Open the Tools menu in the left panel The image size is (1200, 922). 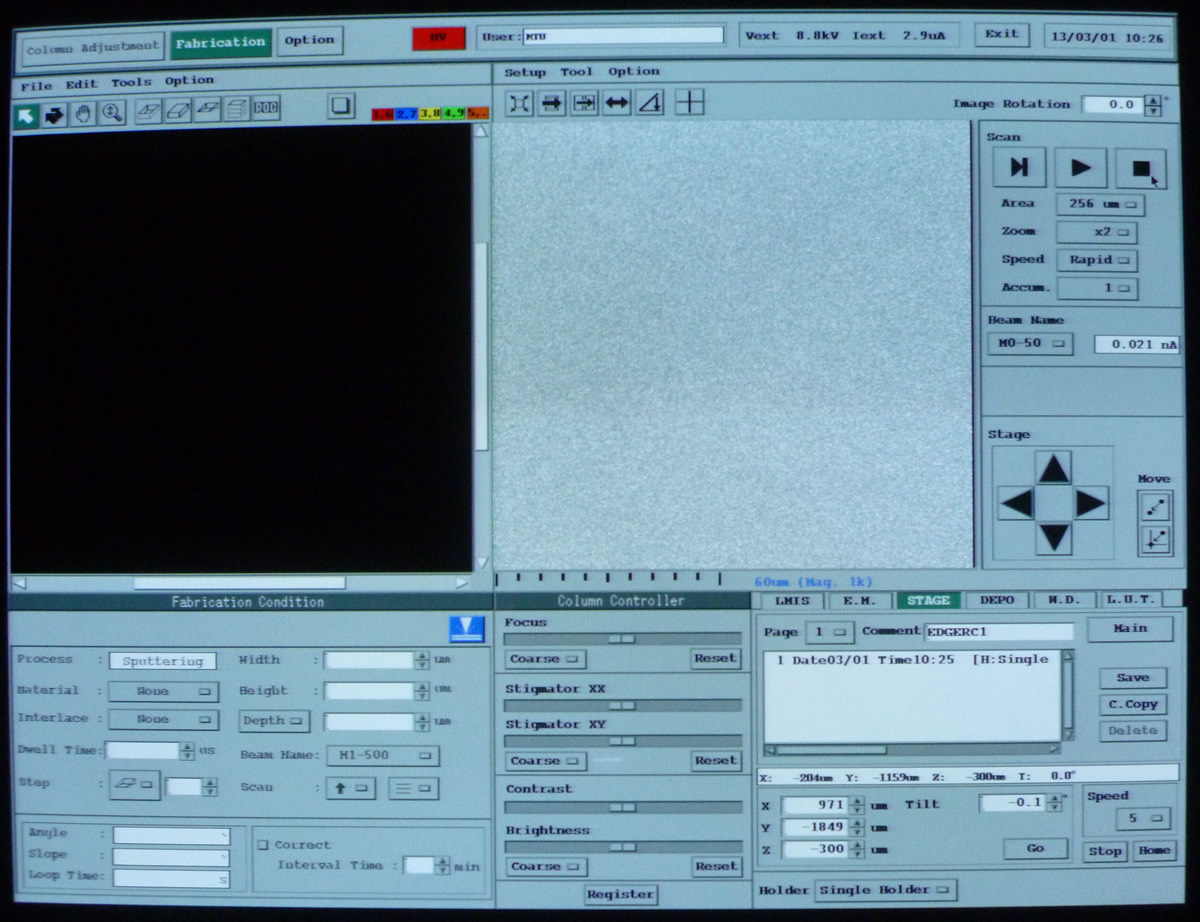click(x=131, y=83)
